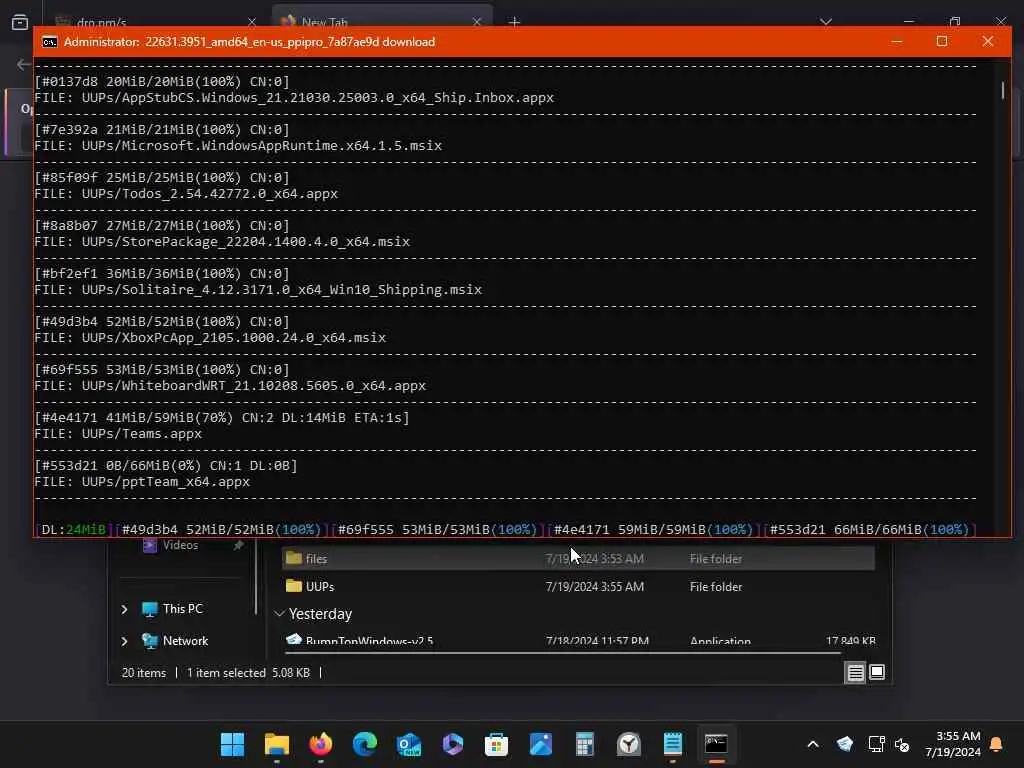
Task: Open Outlook (new) from the taskbar
Action: (409, 744)
